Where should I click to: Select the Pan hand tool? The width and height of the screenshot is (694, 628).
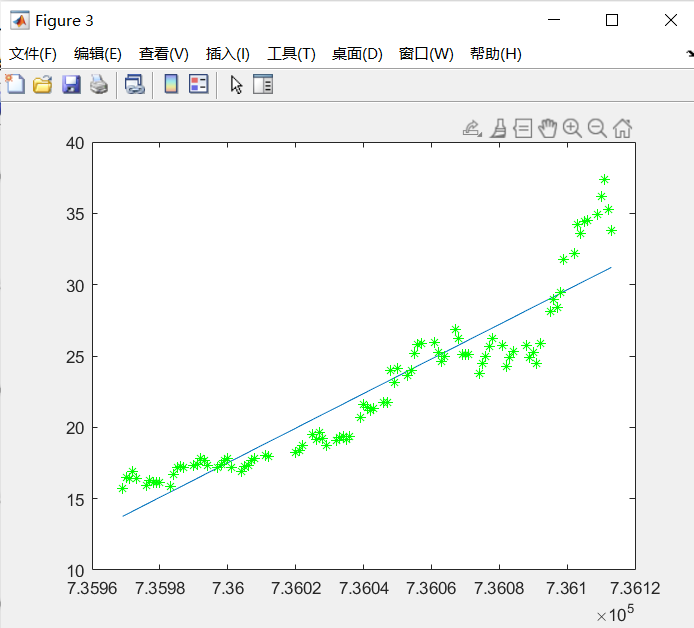pyautogui.click(x=547, y=128)
